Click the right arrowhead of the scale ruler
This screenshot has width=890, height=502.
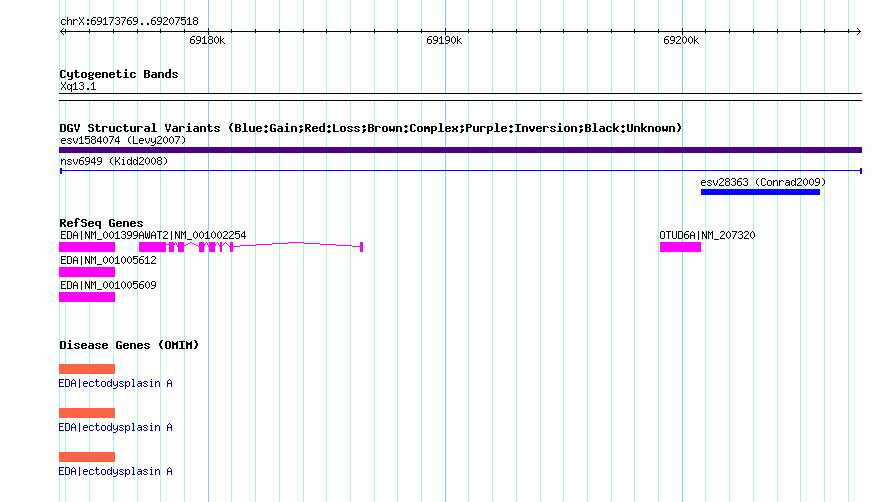coord(858,32)
